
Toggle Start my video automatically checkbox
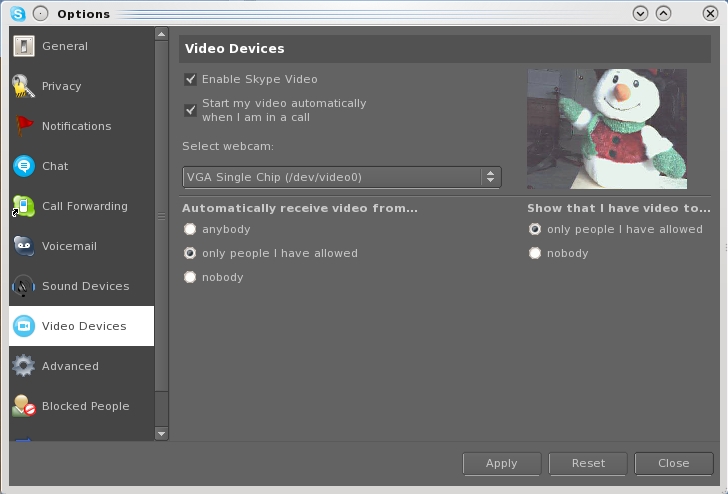click(x=190, y=110)
